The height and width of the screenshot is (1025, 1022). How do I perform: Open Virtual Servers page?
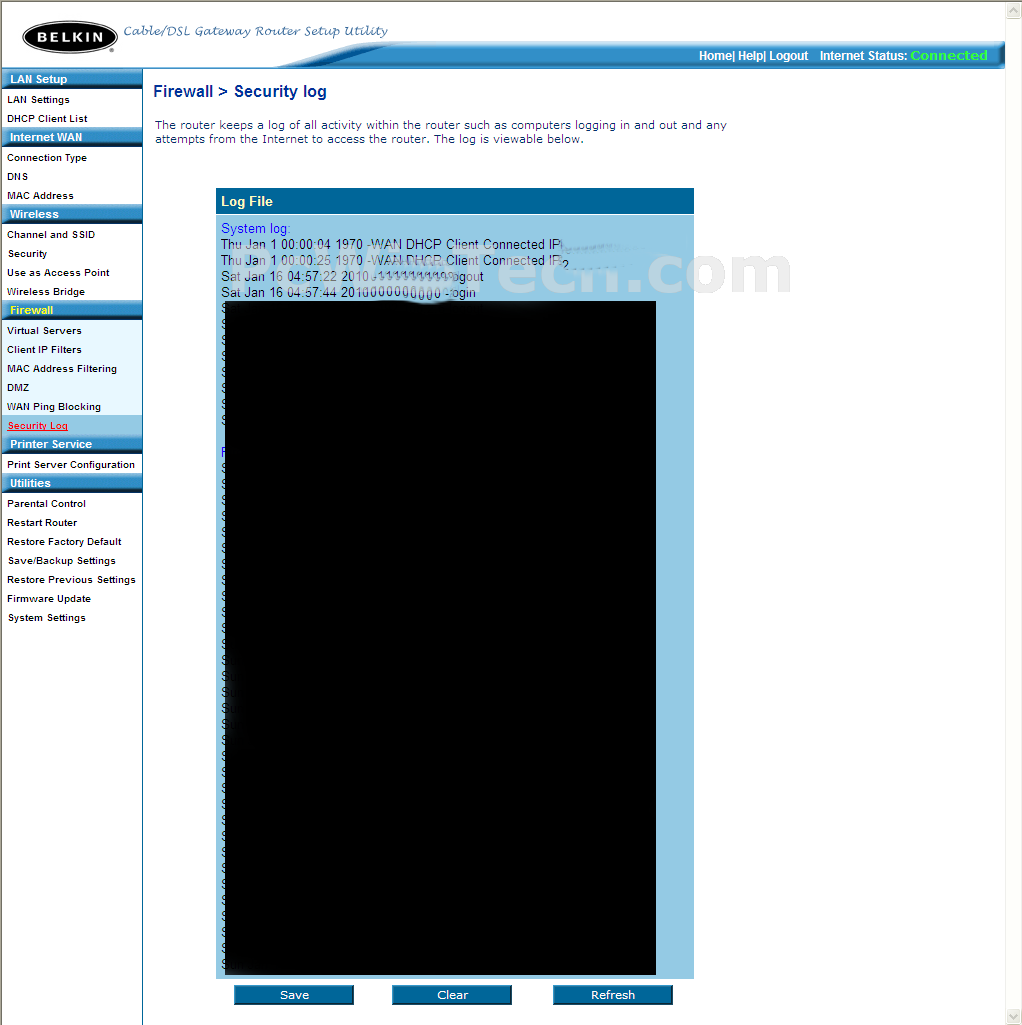(x=44, y=331)
